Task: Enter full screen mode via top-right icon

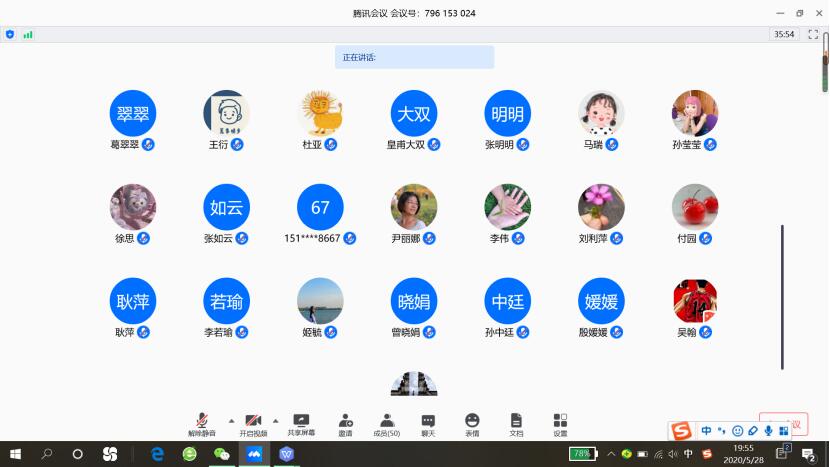Action: 814,34
